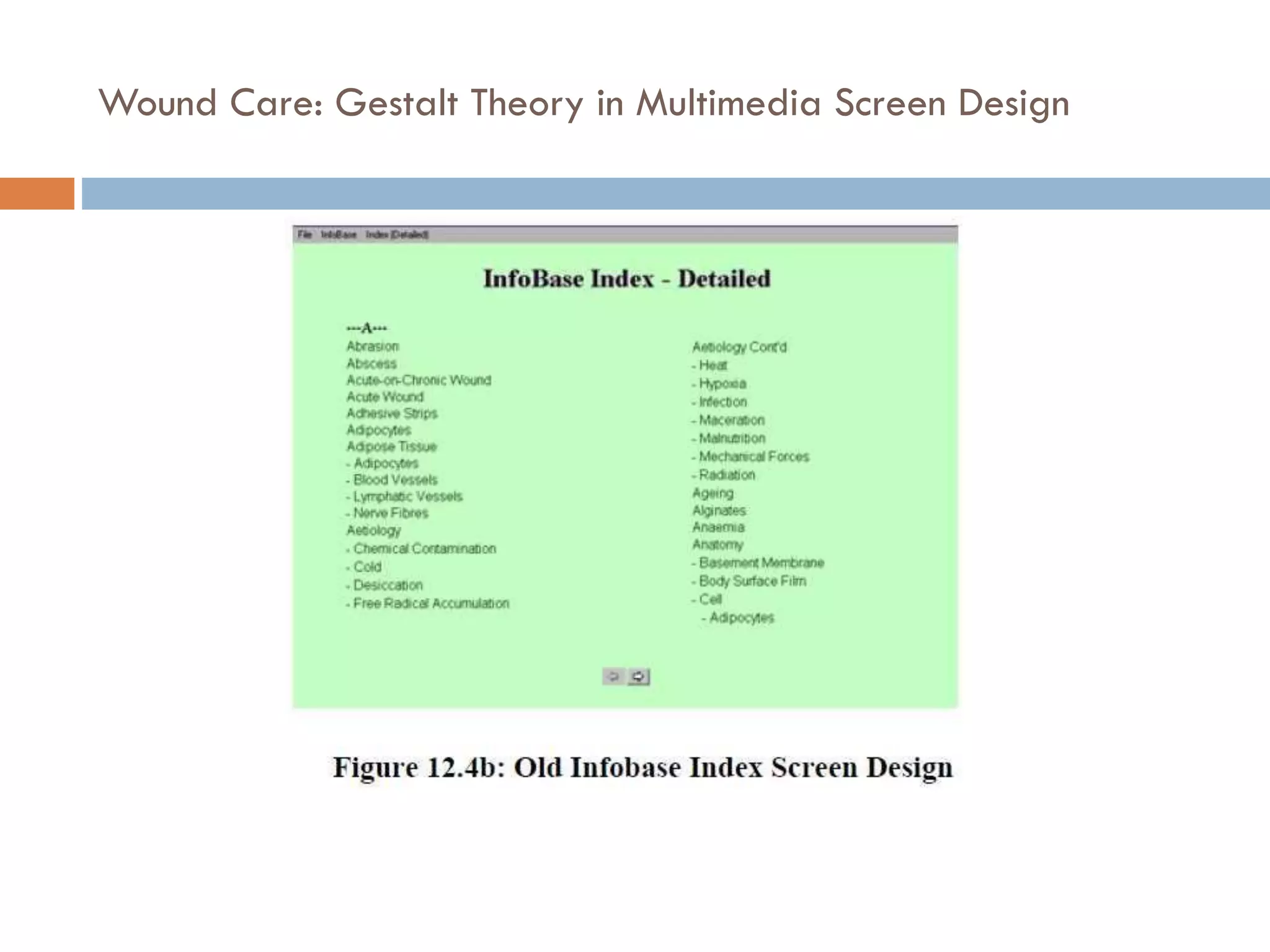Screen dimensions: 1270x952
Task: Open the Aetiology entry in left column
Action: [x=374, y=531]
